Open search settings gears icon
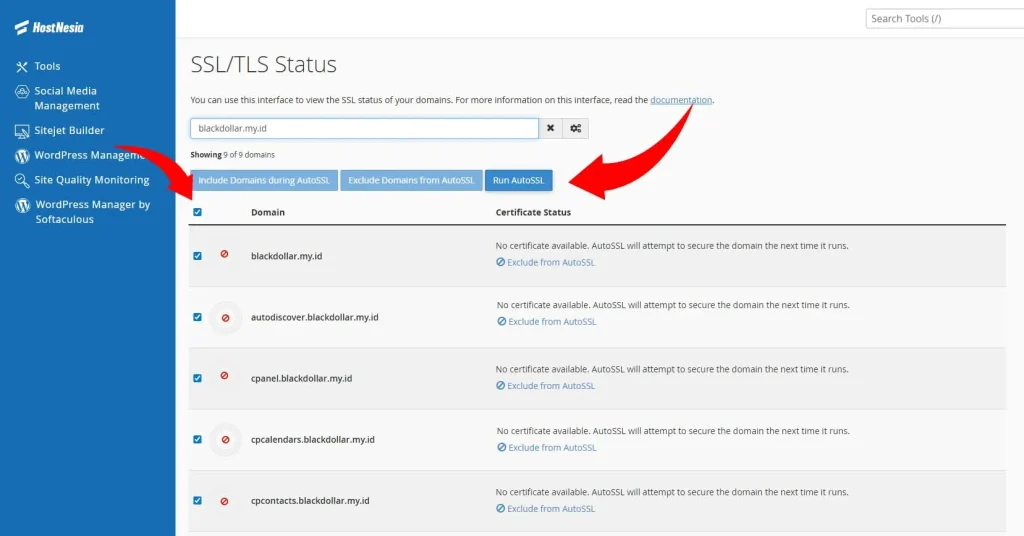 pyautogui.click(x=575, y=129)
